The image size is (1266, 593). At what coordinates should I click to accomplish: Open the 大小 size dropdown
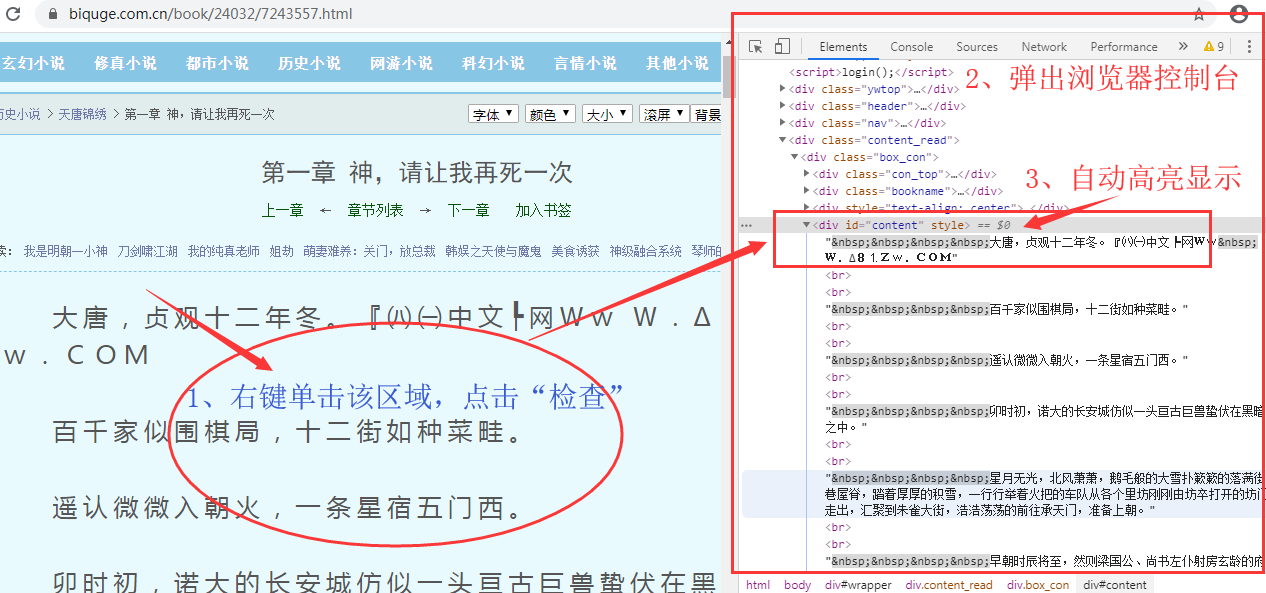[x=606, y=114]
